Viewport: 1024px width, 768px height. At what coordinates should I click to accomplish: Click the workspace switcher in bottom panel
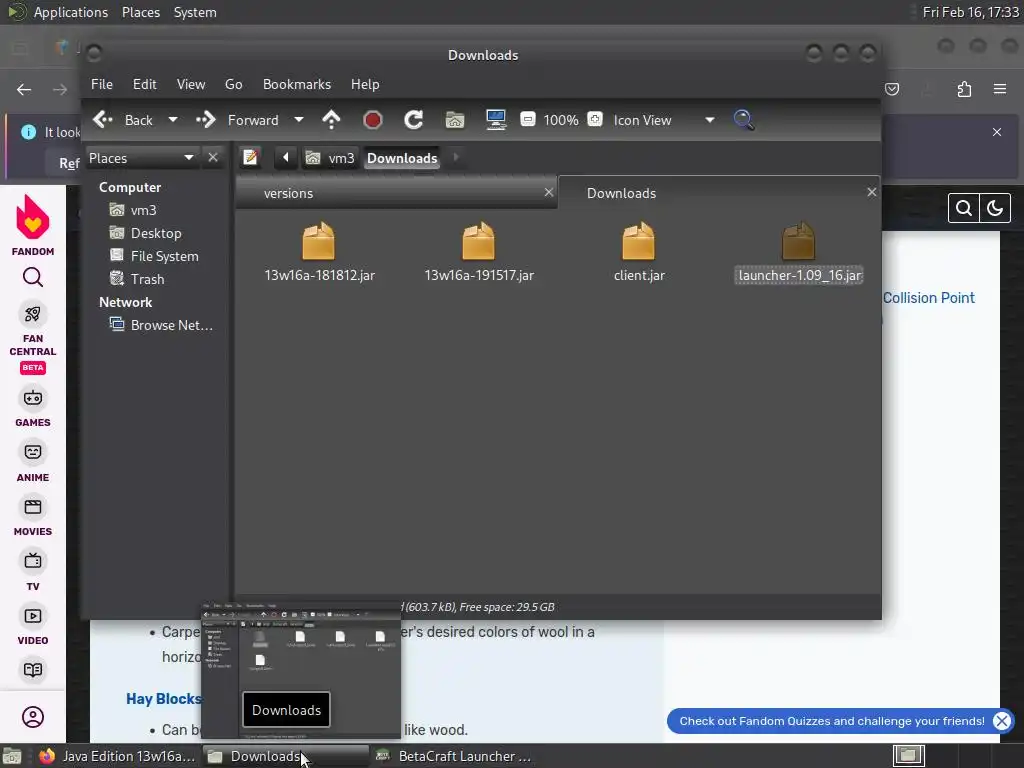[x=908, y=756]
